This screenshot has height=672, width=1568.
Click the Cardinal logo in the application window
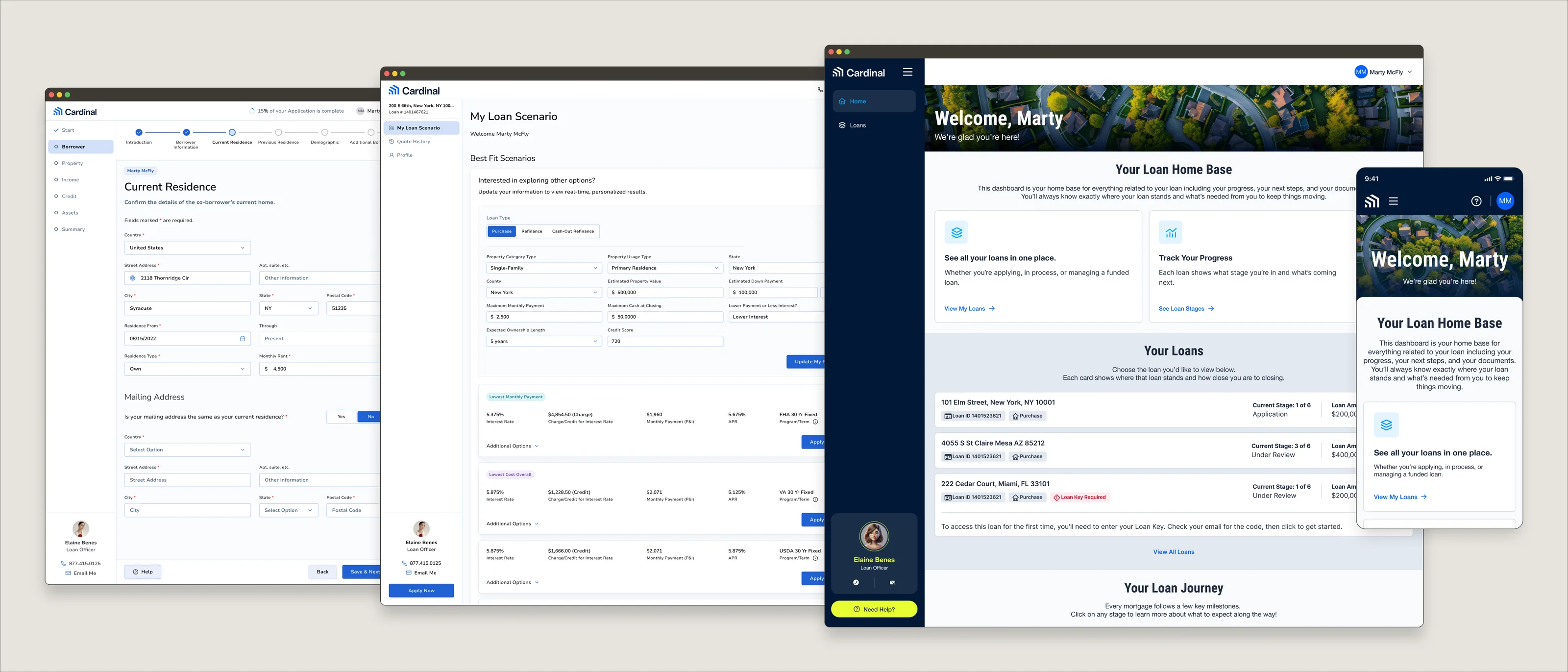pyautogui.click(x=75, y=111)
